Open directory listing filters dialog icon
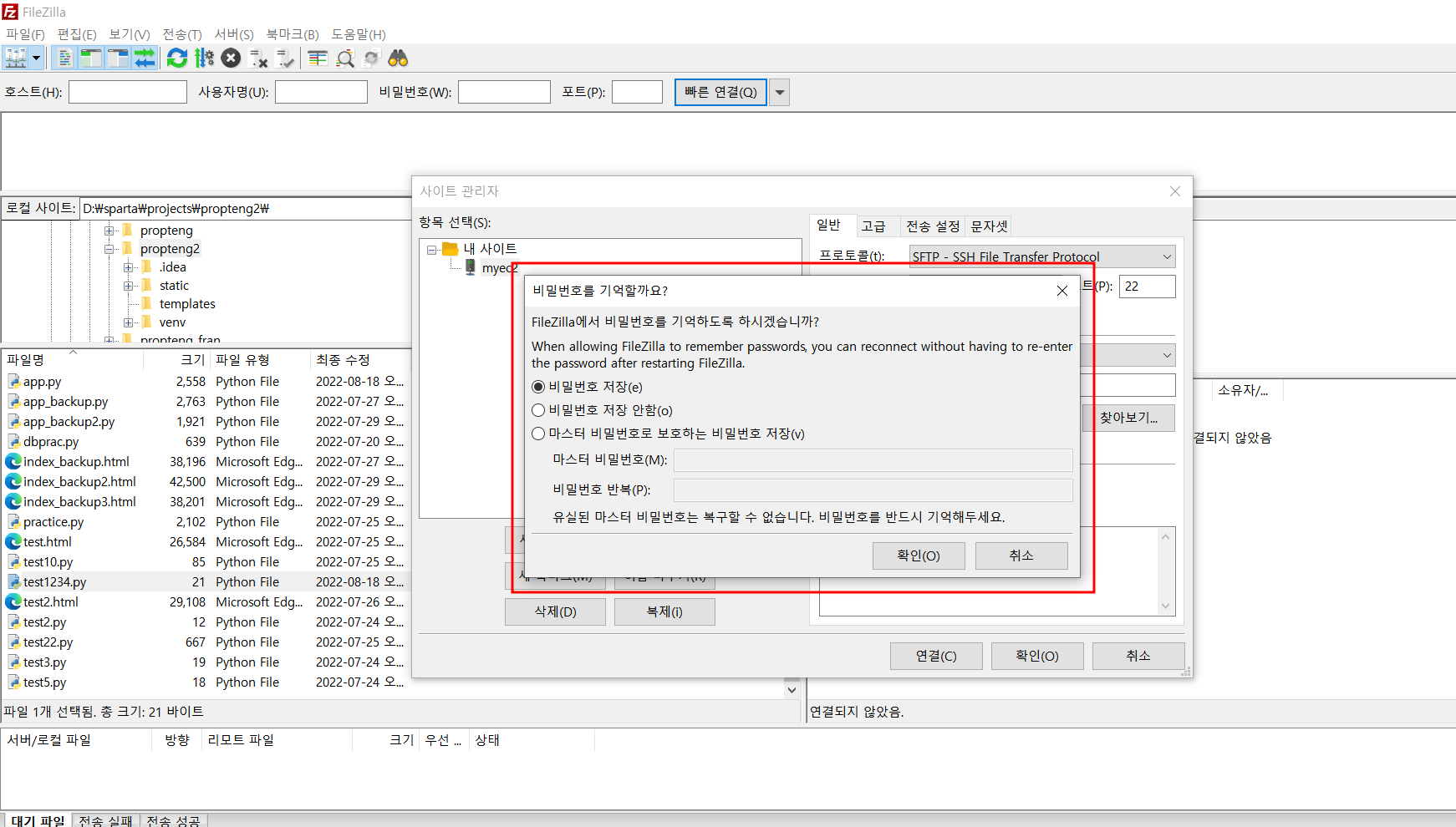The height and width of the screenshot is (827, 1456). tap(318, 58)
